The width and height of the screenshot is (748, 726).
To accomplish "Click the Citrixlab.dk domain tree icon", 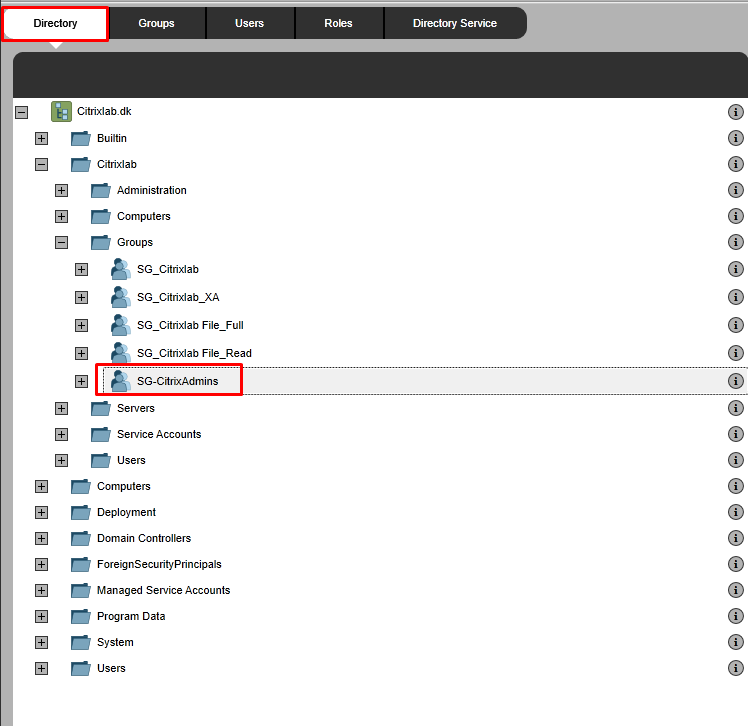I will pyautogui.click(x=62, y=112).
